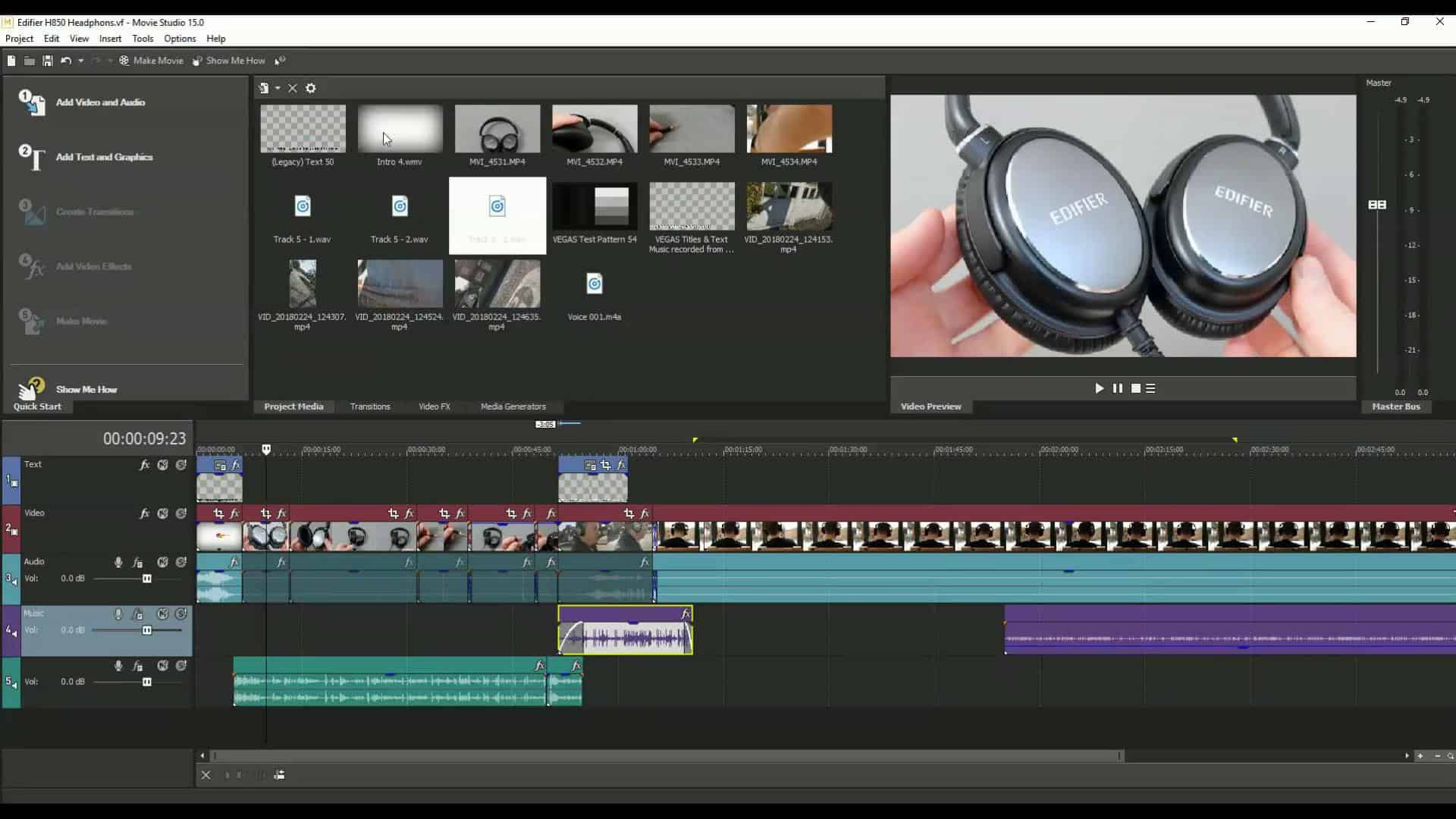Viewport: 1456px width, 819px height.
Task: Mute the Text track
Action: click(x=162, y=465)
